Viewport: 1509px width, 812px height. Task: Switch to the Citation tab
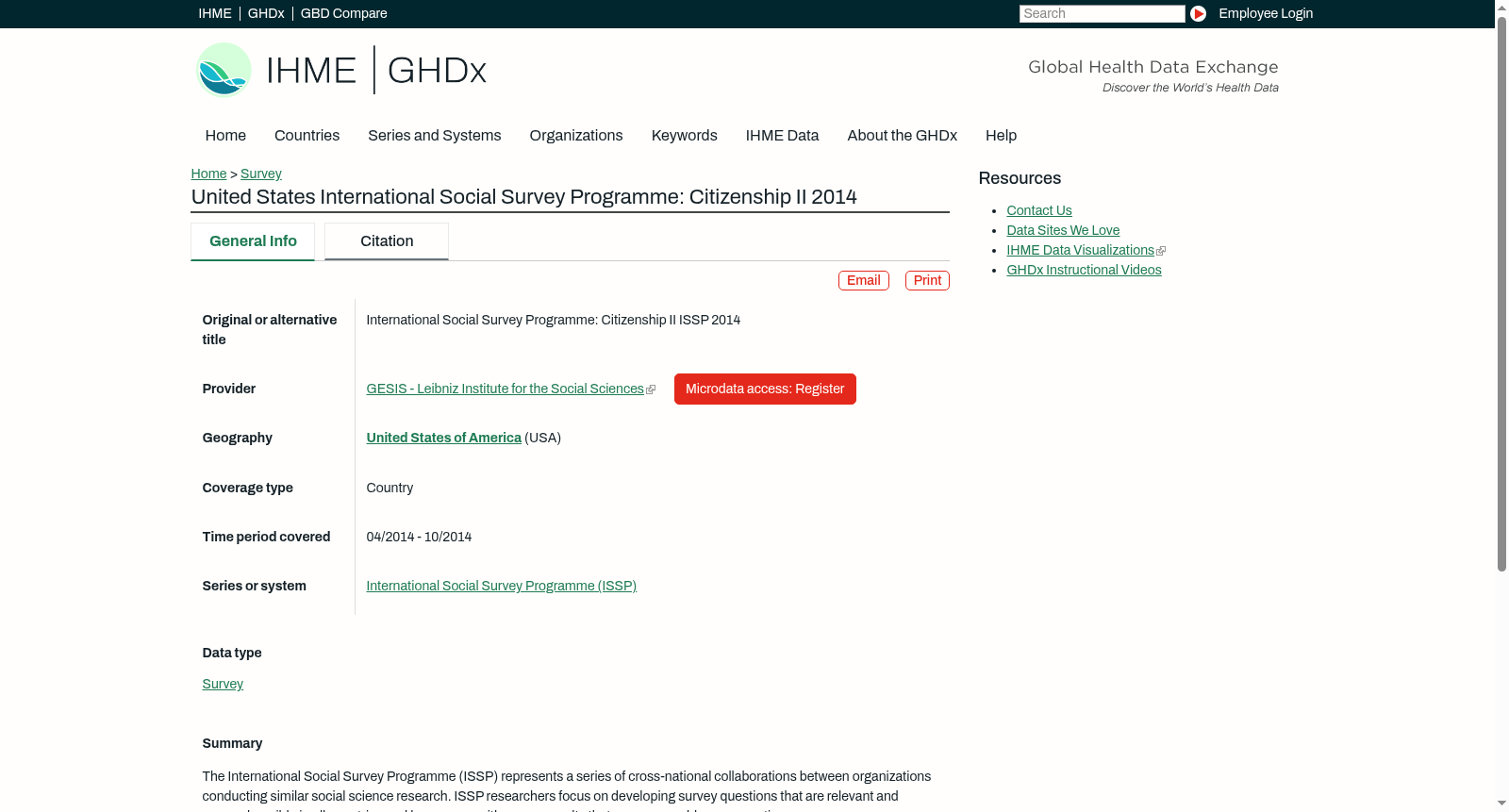(387, 241)
